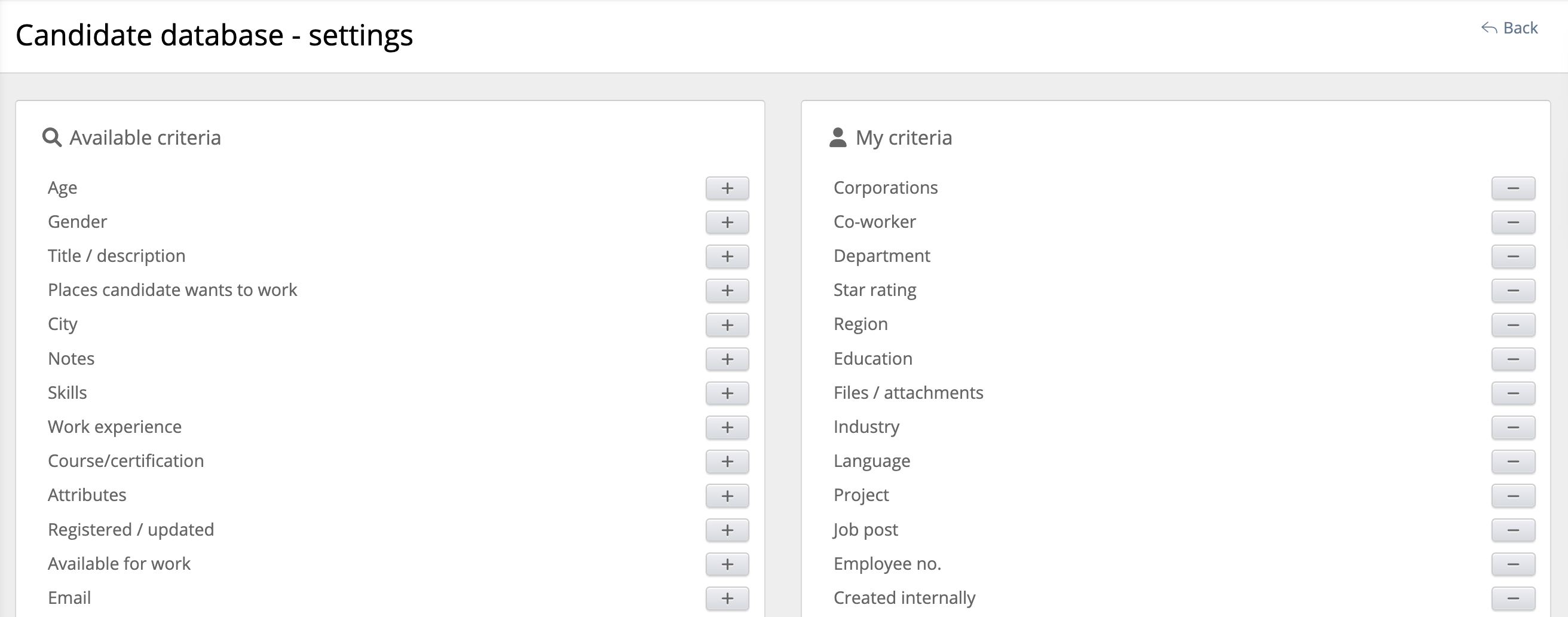Click the My criteria person icon
Viewport: 1568px width, 617px height.
pos(838,138)
